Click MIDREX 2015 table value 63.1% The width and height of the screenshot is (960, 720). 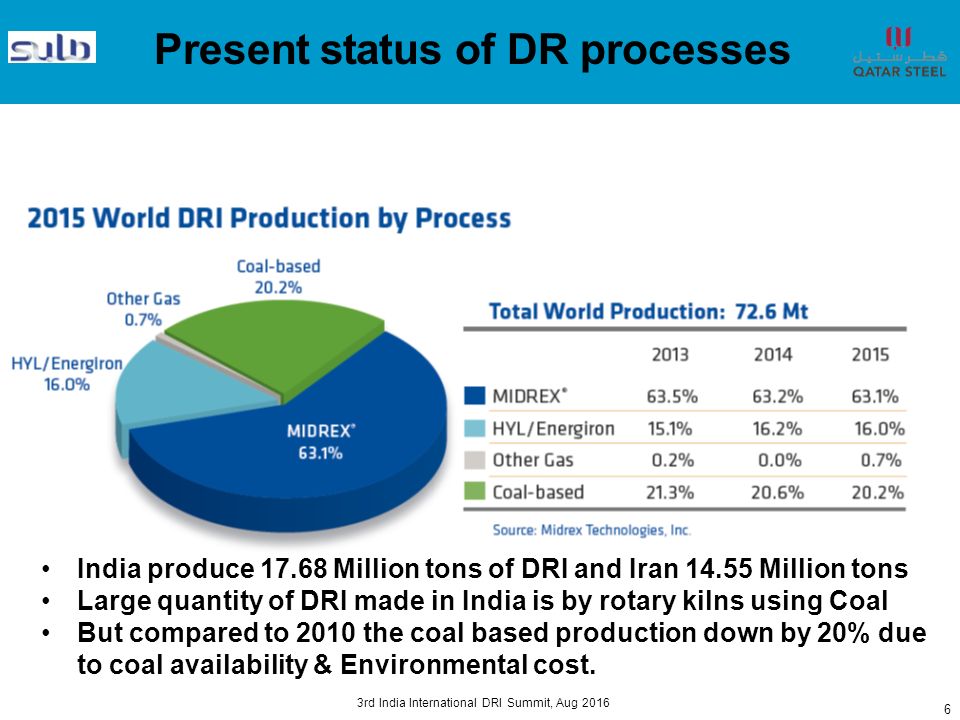coord(874,397)
